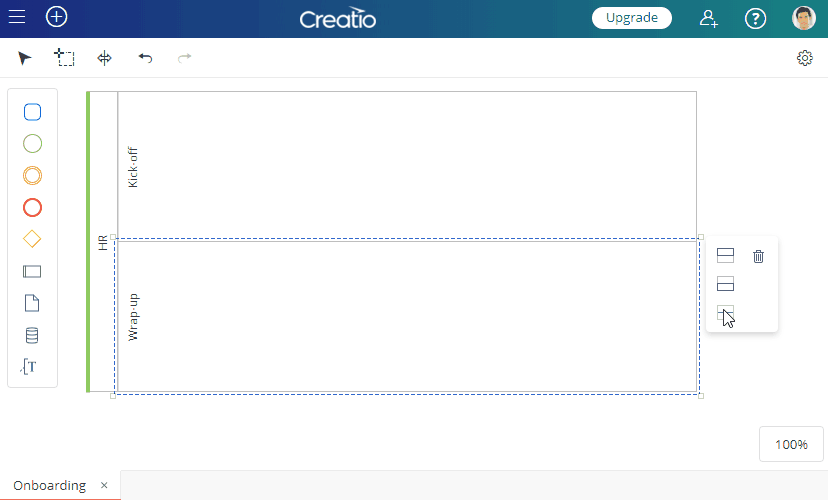This screenshot has height=500, width=828.
Task: Select the Kick-off lane label
Action: [133, 167]
